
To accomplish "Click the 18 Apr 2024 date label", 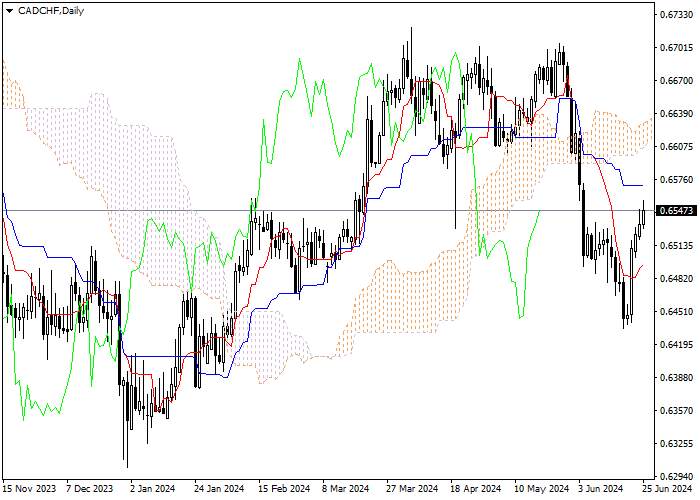I will tap(476, 489).
